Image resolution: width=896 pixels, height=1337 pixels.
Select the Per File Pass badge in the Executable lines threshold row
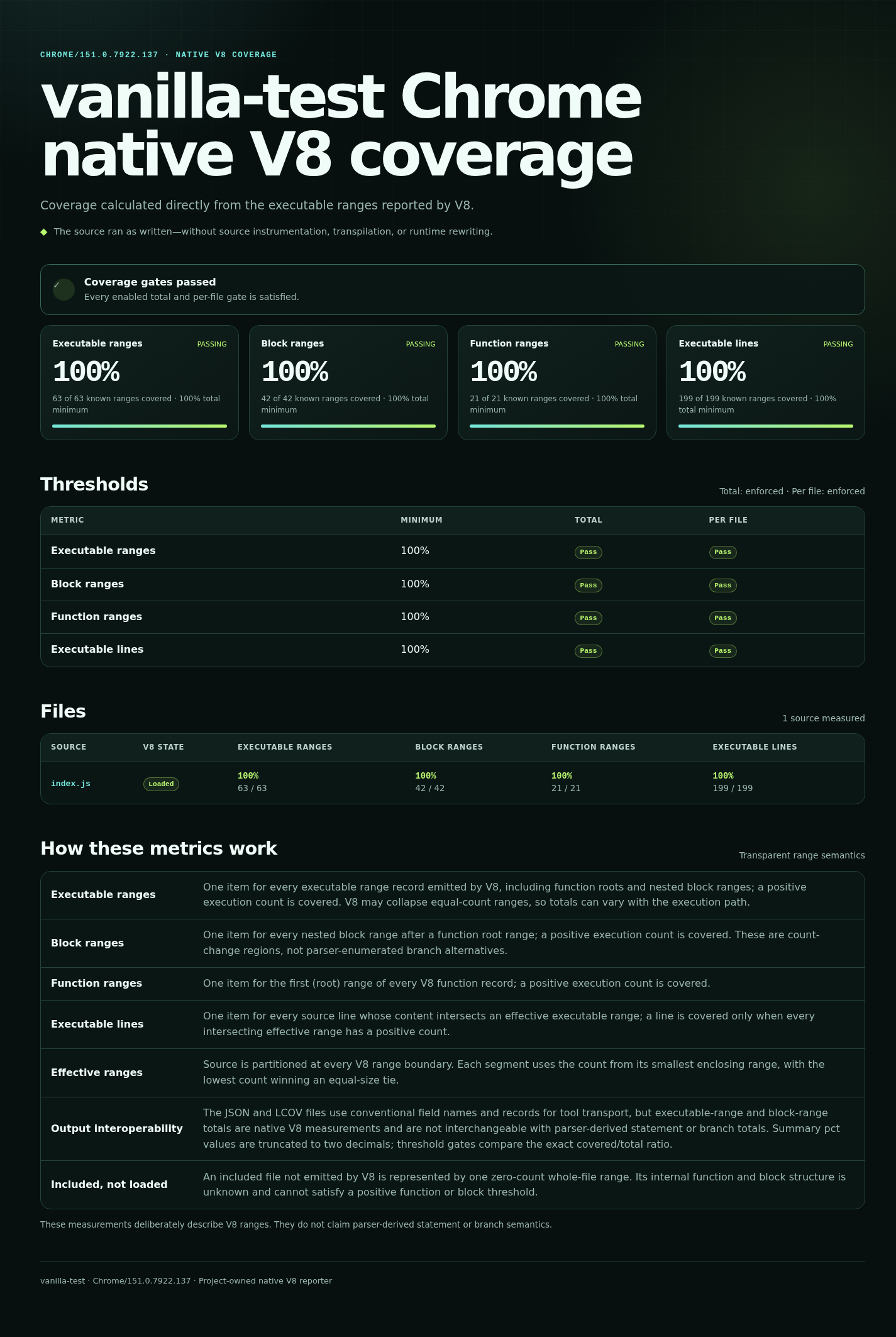723,651
